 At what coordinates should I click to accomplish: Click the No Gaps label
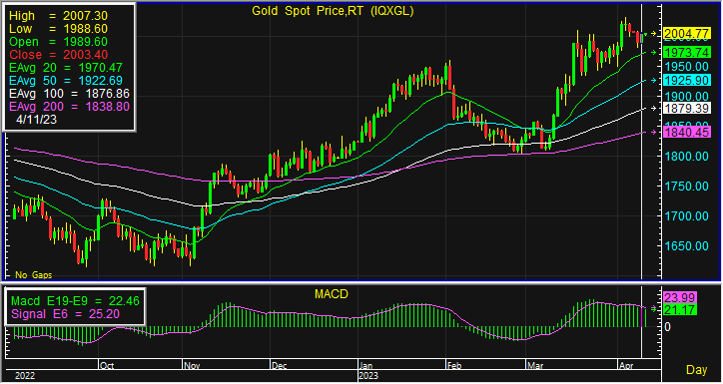click(x=34, y=275)
